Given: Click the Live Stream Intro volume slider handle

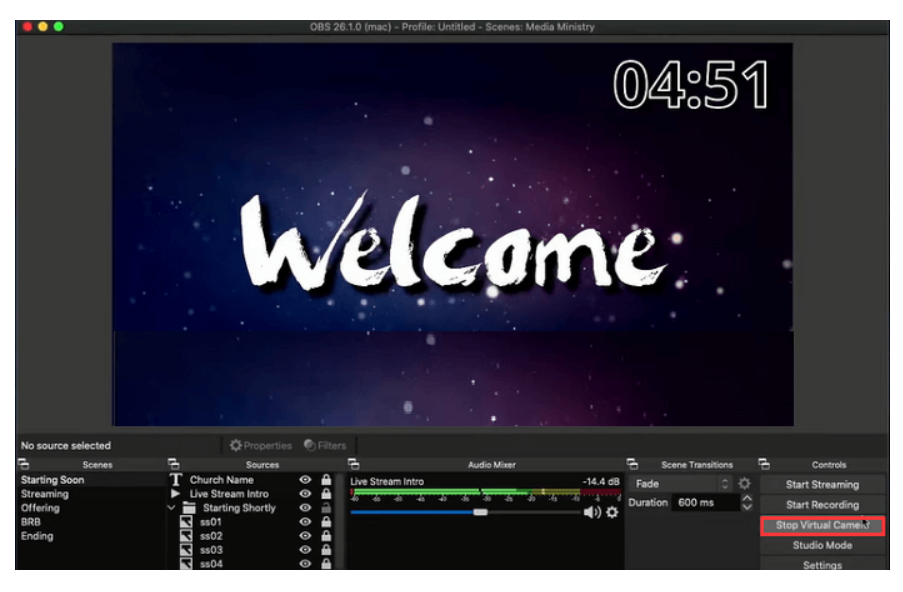Looking at the screenshot, I should 480,512.
